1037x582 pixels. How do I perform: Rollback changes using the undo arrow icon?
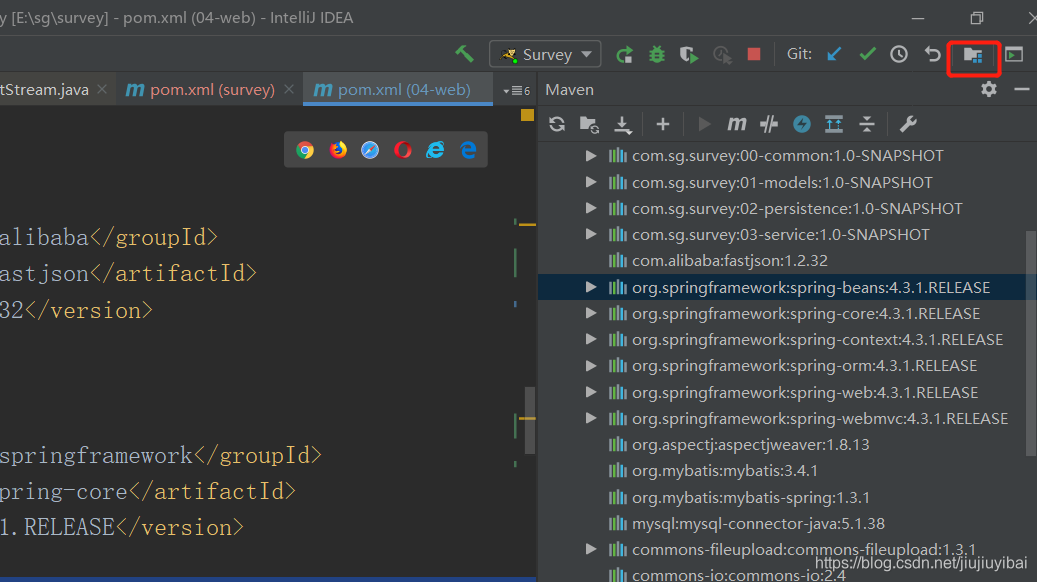click(931, 53)
